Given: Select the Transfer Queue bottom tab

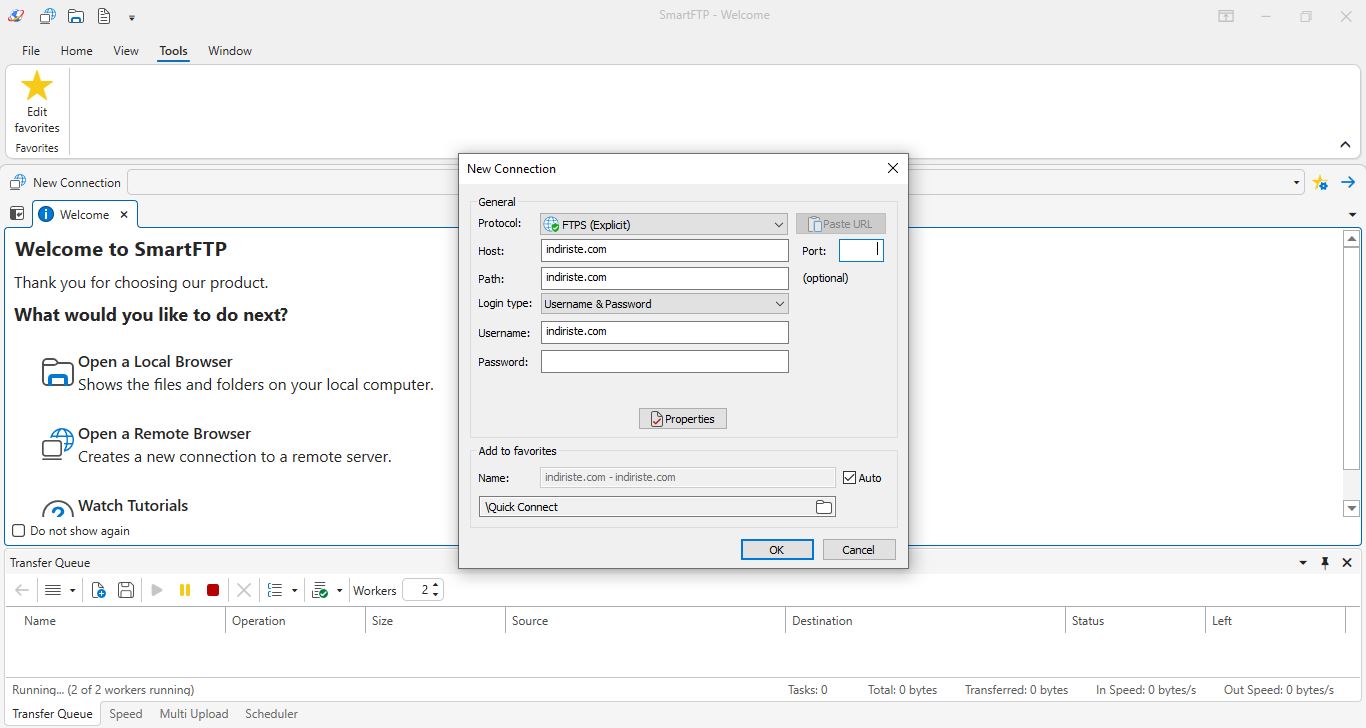Looking at the screenshot, I should point(52,714).
